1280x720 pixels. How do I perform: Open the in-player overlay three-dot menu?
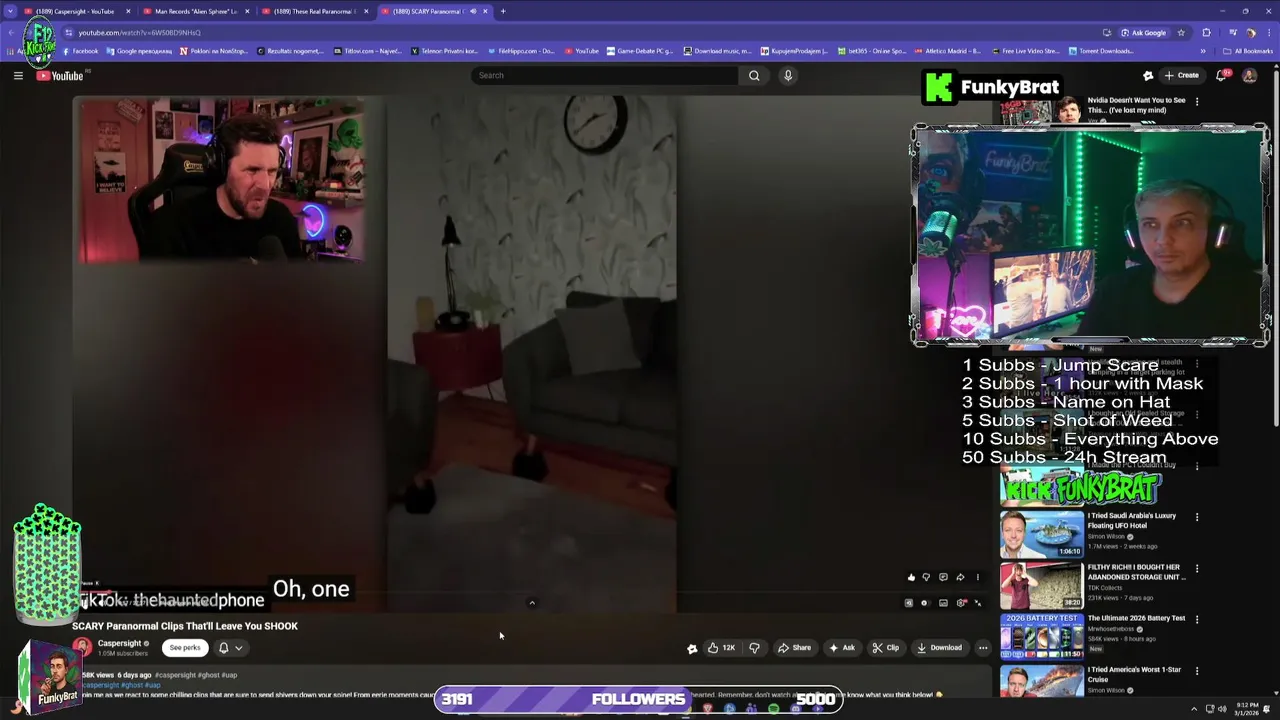pos(978,577)
